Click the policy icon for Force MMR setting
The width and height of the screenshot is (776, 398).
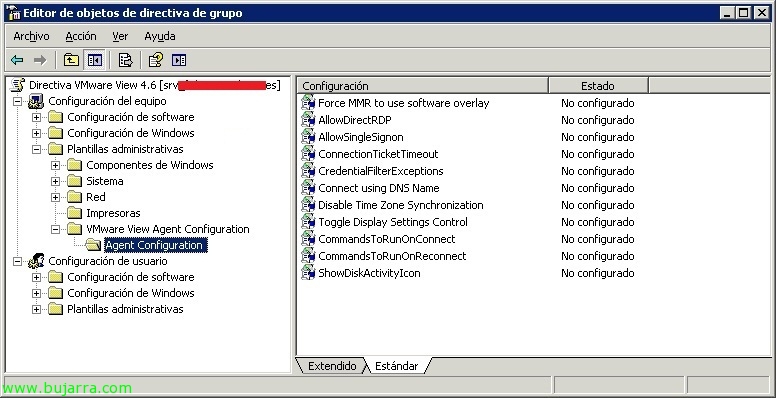click(308, 103)
